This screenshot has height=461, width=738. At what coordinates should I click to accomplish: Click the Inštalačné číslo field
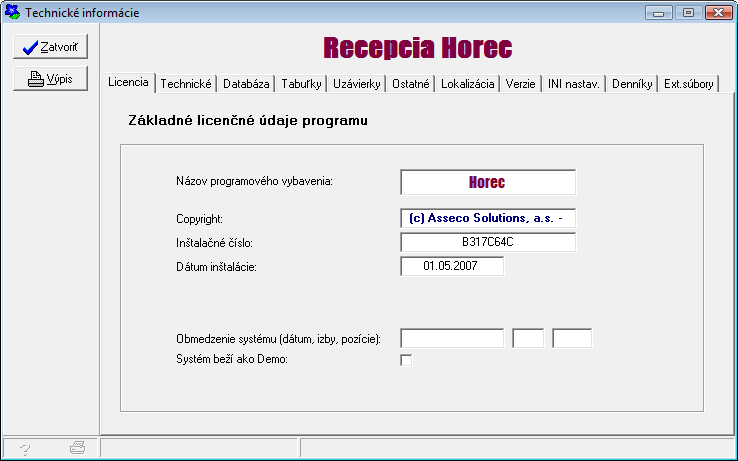pos(487,243)
